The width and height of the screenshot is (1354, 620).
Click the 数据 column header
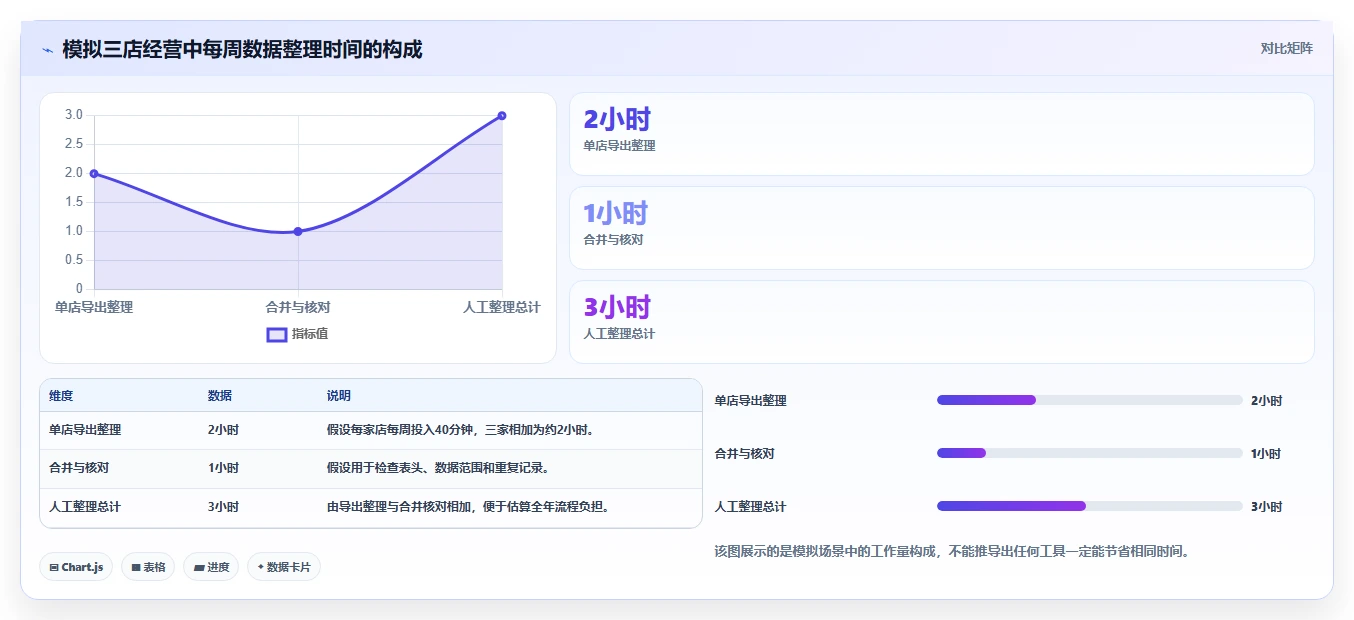pos(220,396)
